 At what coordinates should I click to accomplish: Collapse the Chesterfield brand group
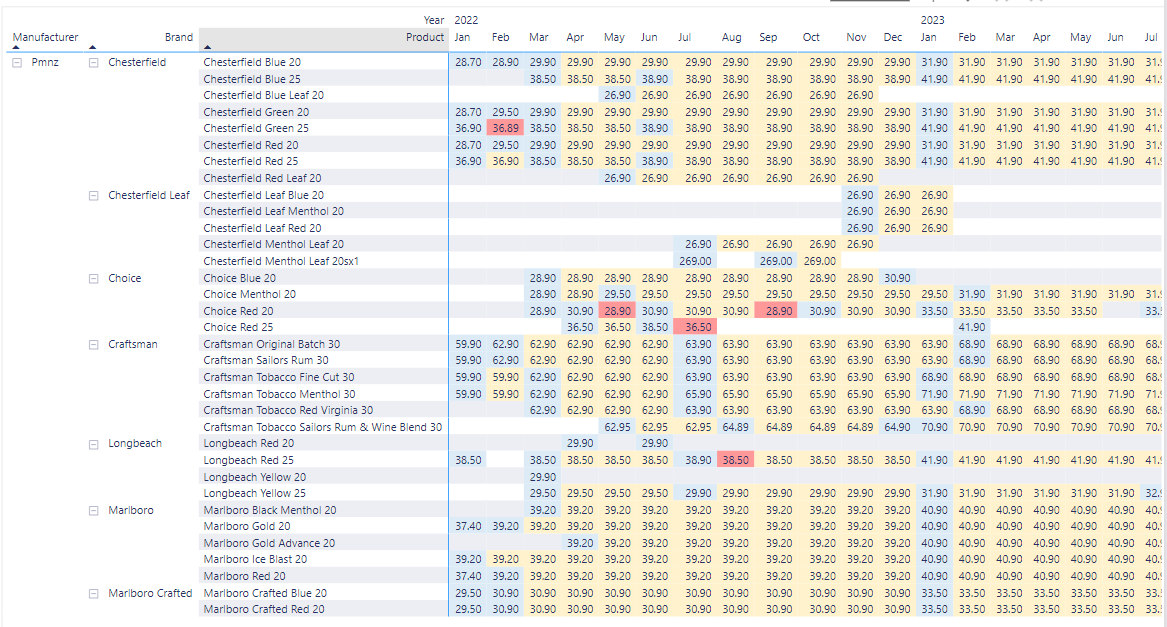pos(94,63)
